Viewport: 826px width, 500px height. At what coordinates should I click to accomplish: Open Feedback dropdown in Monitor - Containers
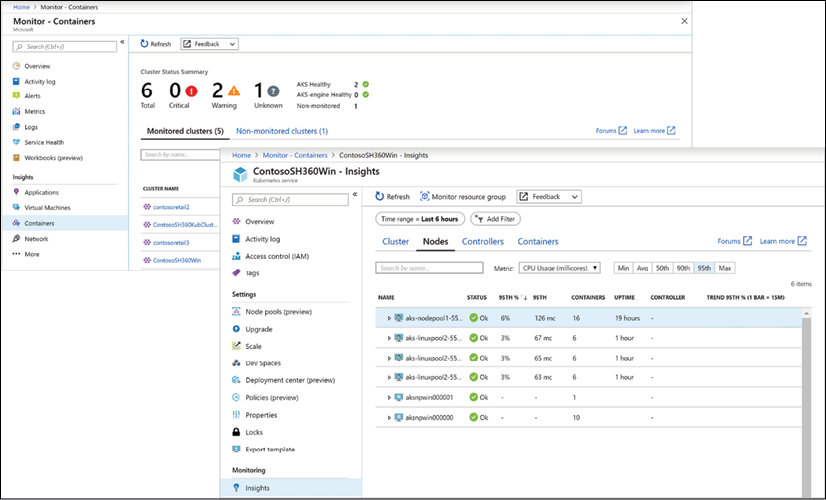click(210, 44)
